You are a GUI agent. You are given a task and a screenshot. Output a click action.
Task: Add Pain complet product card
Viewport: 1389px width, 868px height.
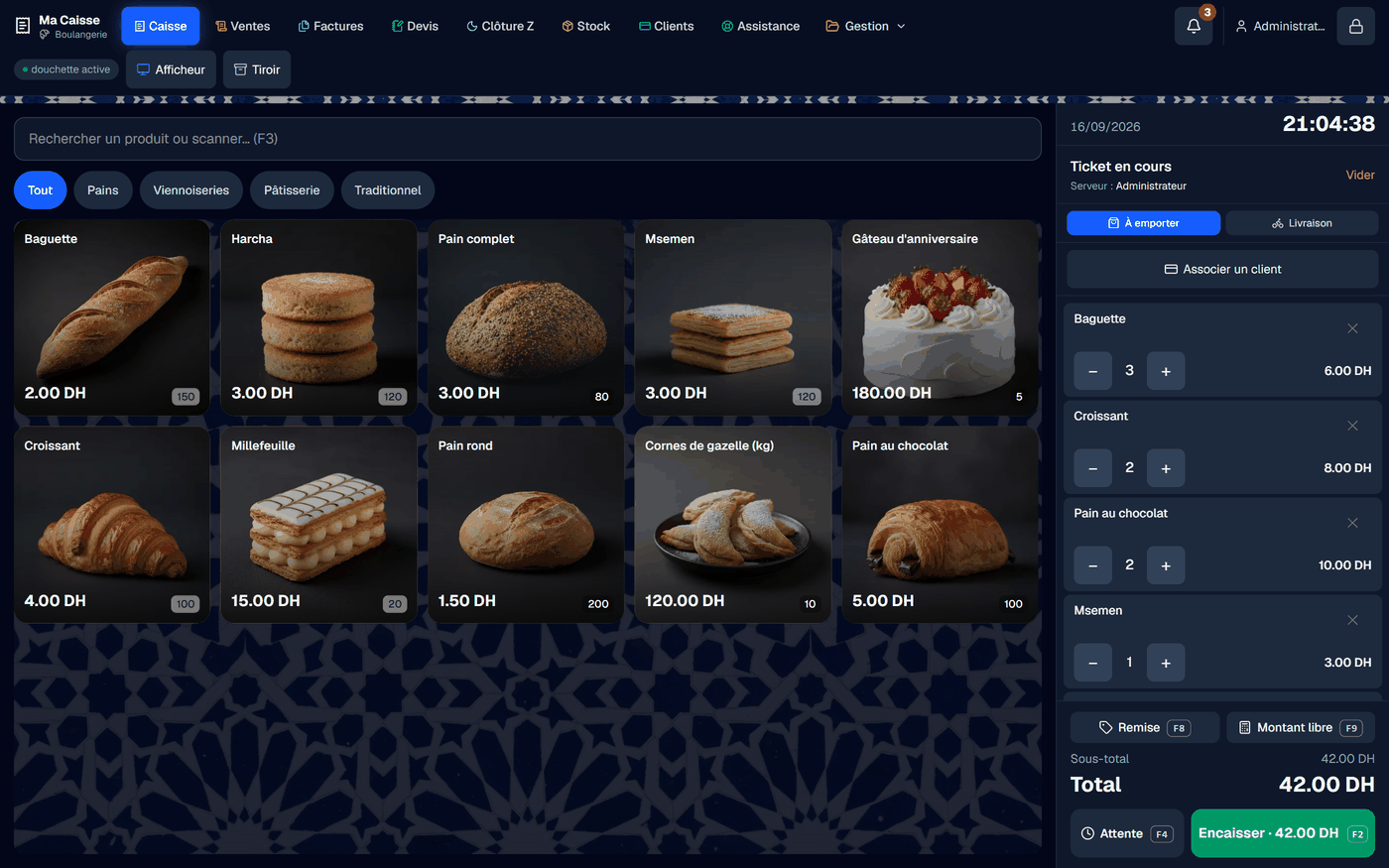526,317
